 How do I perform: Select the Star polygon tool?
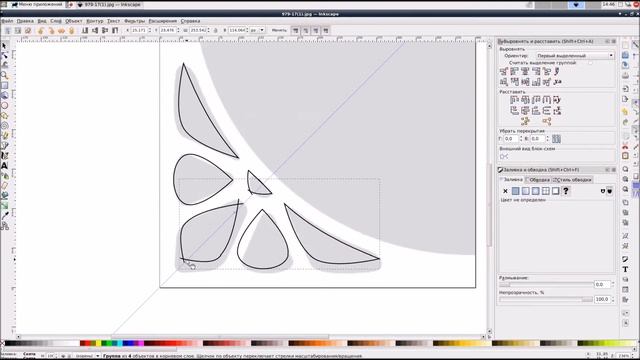4,116
